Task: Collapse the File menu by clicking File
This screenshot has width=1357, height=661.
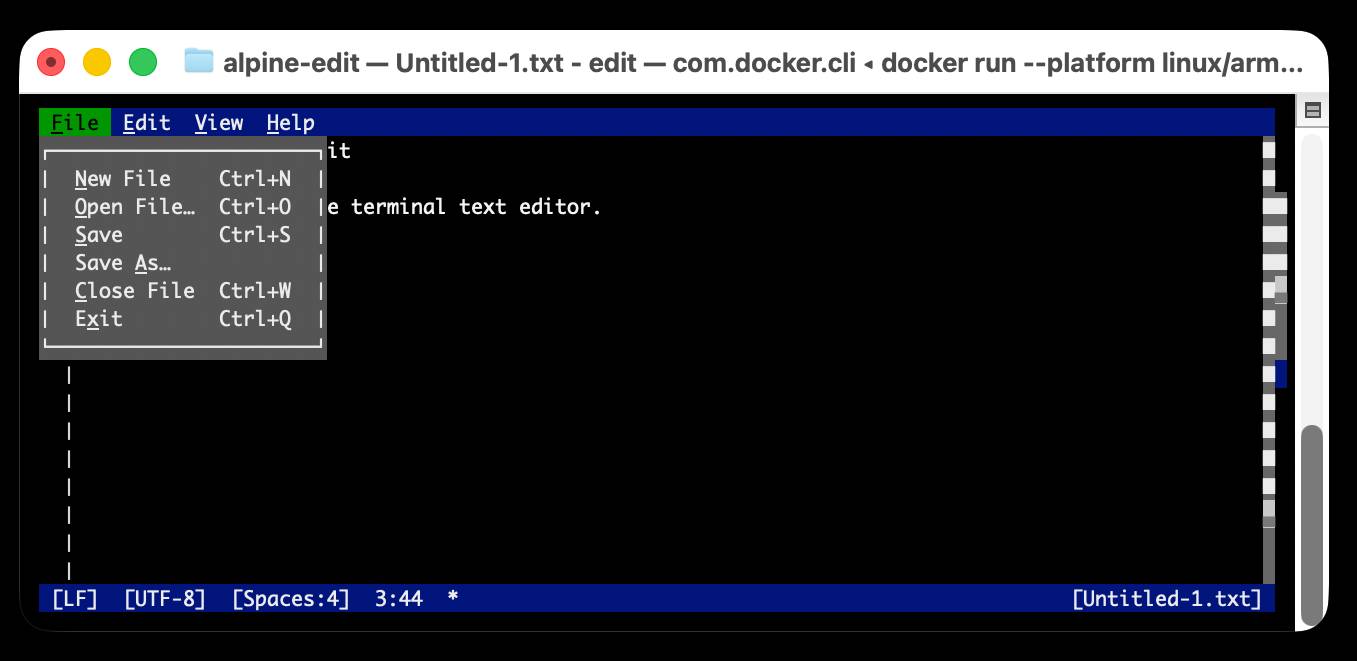Action: [74, 122]
